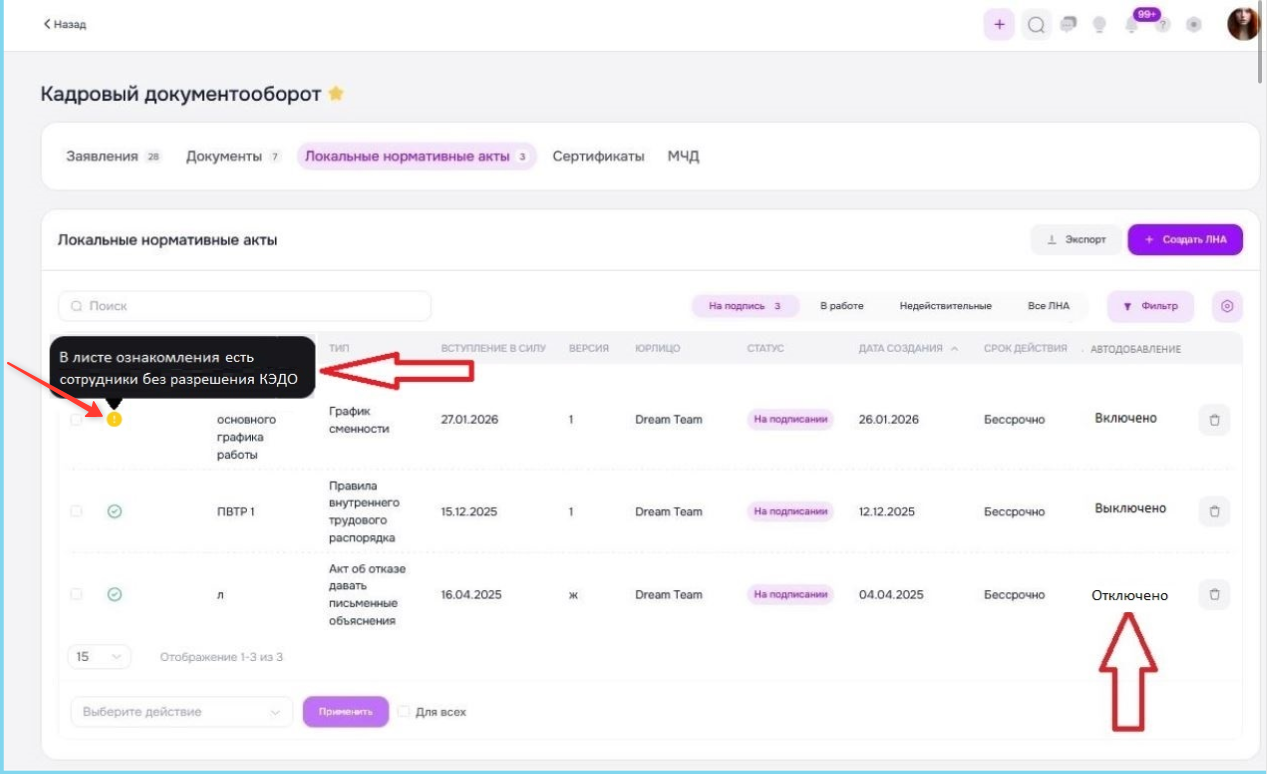Screen dimensions: 1267x774
Task: Click the yellow warning icon in first row
Action: pyautogui.click(x=114, y=419)
